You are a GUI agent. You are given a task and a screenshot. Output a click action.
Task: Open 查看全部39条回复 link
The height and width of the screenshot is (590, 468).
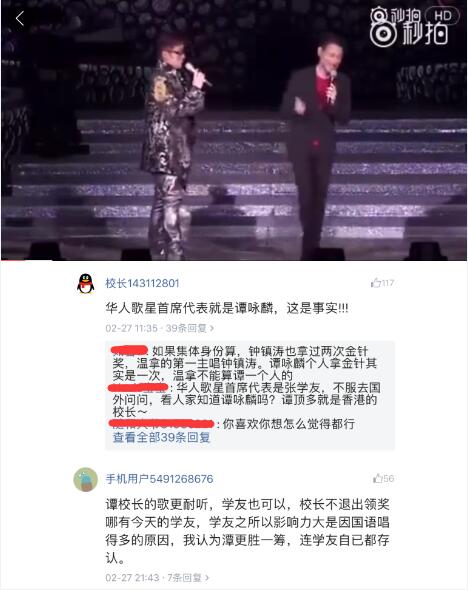[161, 437]
